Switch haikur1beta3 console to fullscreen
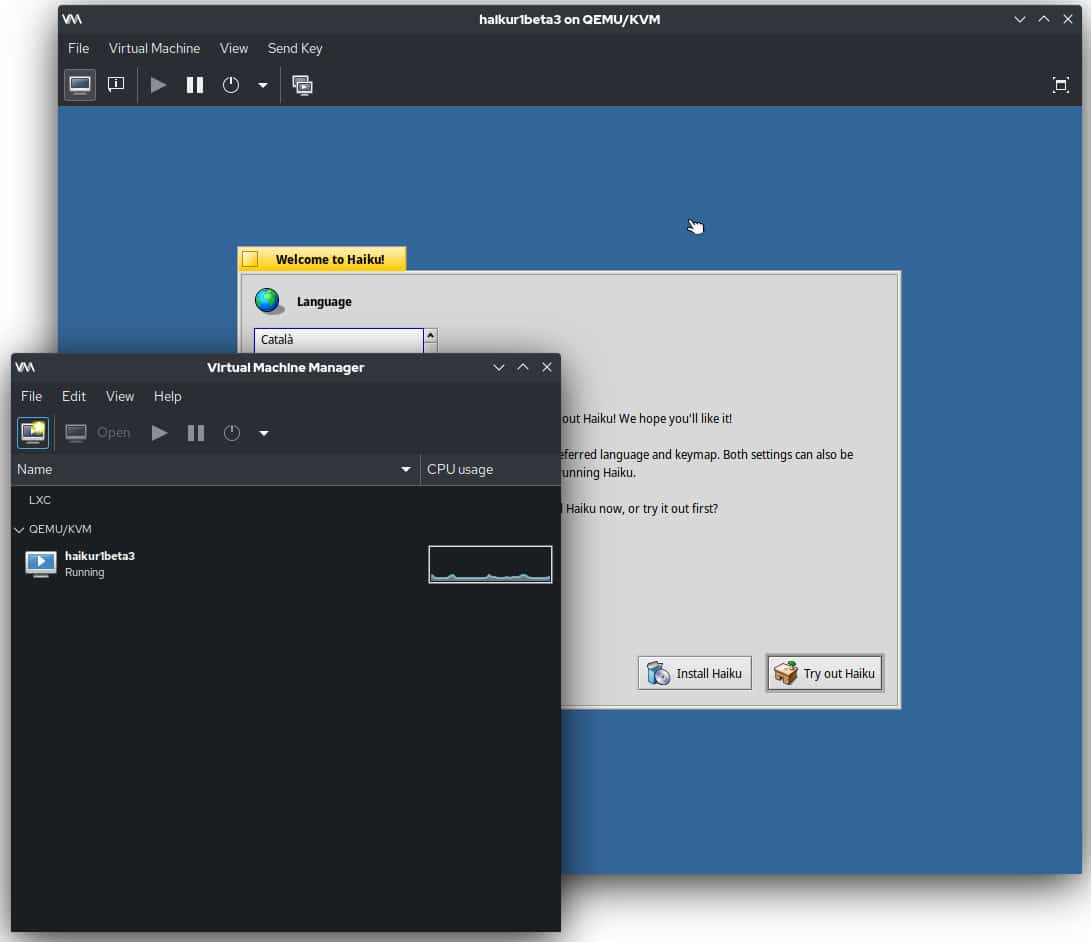The height and width of the screenshot is (942, 1091). (1060, 86)
